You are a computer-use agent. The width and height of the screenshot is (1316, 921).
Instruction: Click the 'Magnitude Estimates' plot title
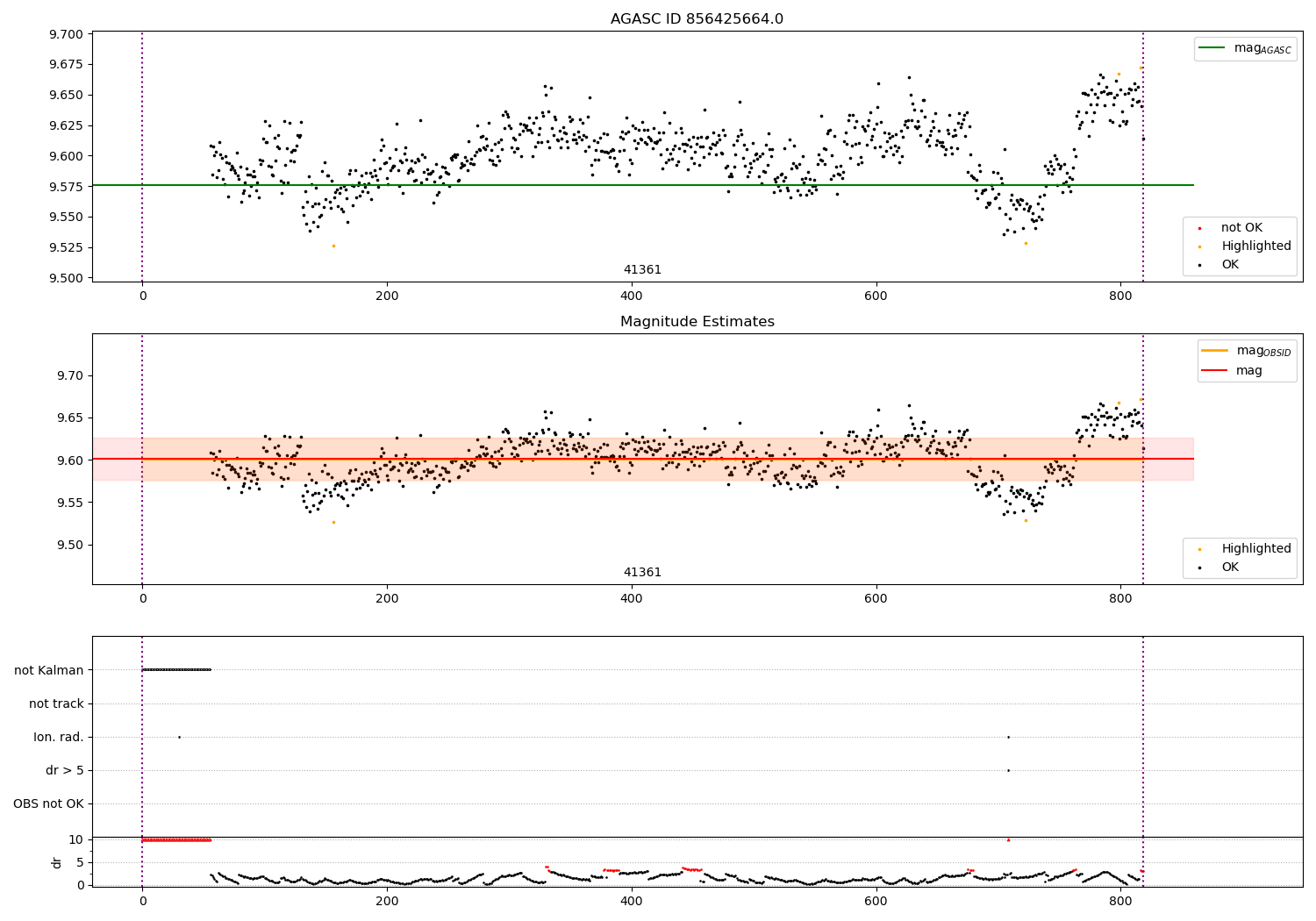click(x=697, y=322)
